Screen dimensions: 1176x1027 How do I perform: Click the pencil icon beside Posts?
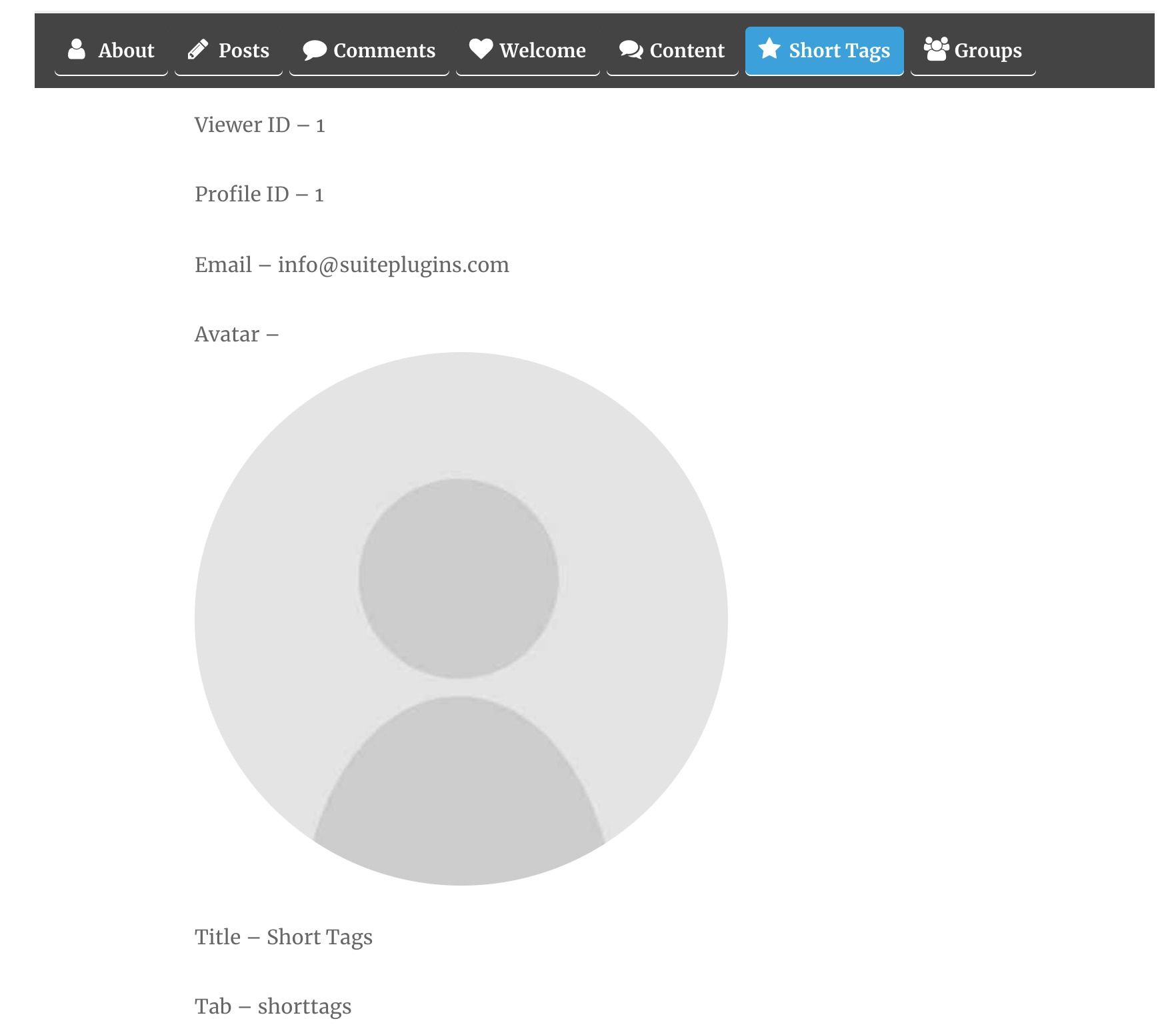[x=198, y=49]
